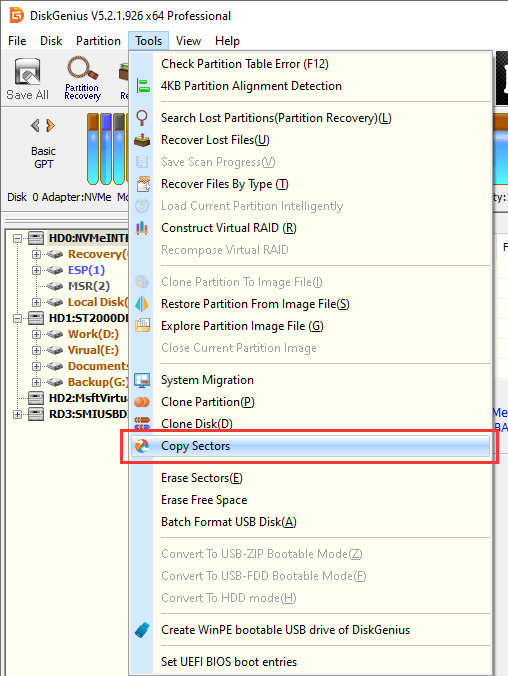Click the RD3 SMIUSB disk icon
Viewport: 508px width, 676px height.
click(x=36, y=414)
